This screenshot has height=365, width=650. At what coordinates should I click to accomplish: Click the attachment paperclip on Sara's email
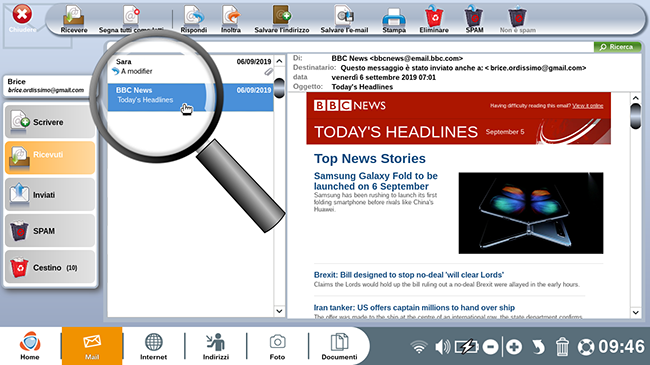tap(269, 72)
